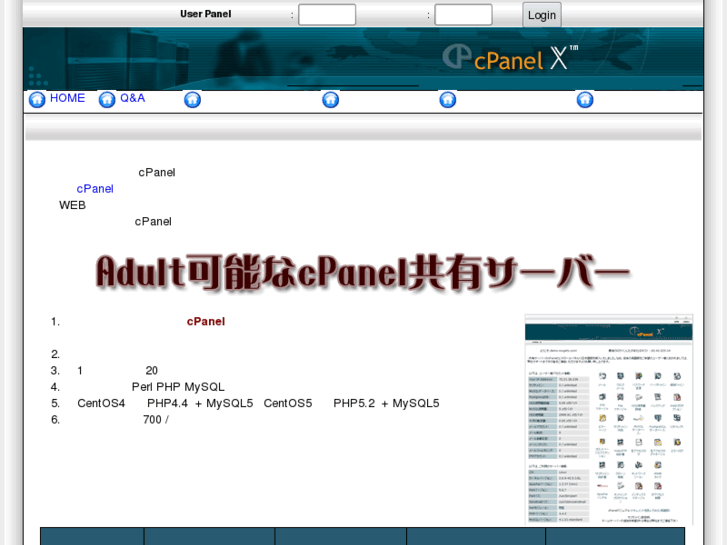727x545 pixels.
Task: Click the home icon beside HOME
Action: coord(37,100)
